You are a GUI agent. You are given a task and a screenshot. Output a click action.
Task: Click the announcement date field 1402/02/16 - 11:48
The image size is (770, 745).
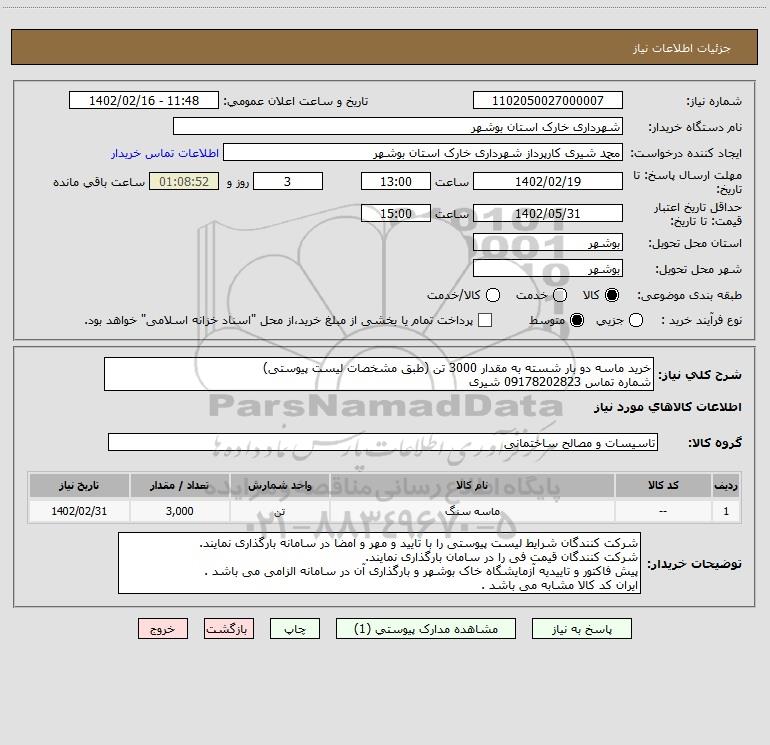coord(144,100)
